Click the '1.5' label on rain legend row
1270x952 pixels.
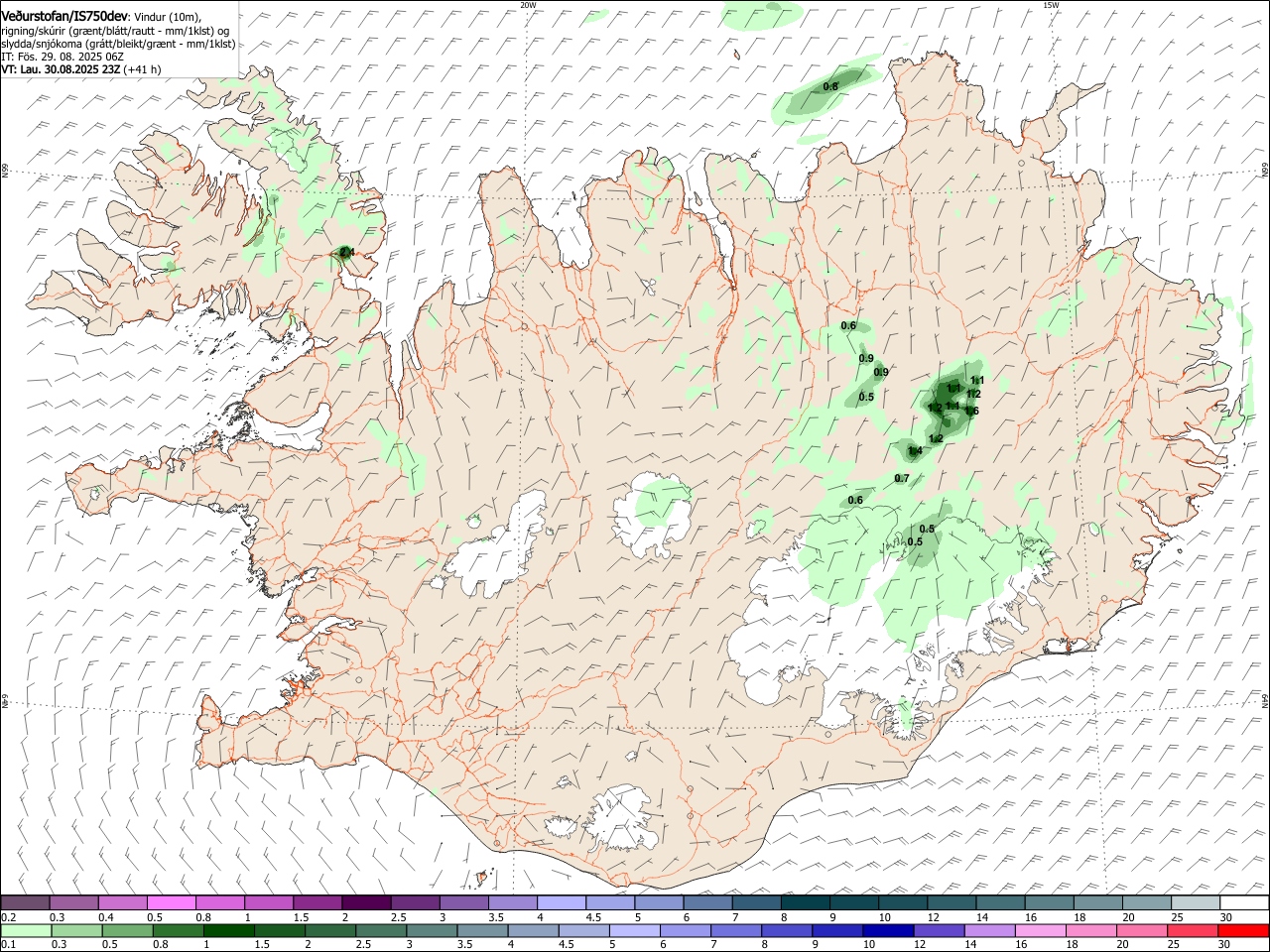263,945
